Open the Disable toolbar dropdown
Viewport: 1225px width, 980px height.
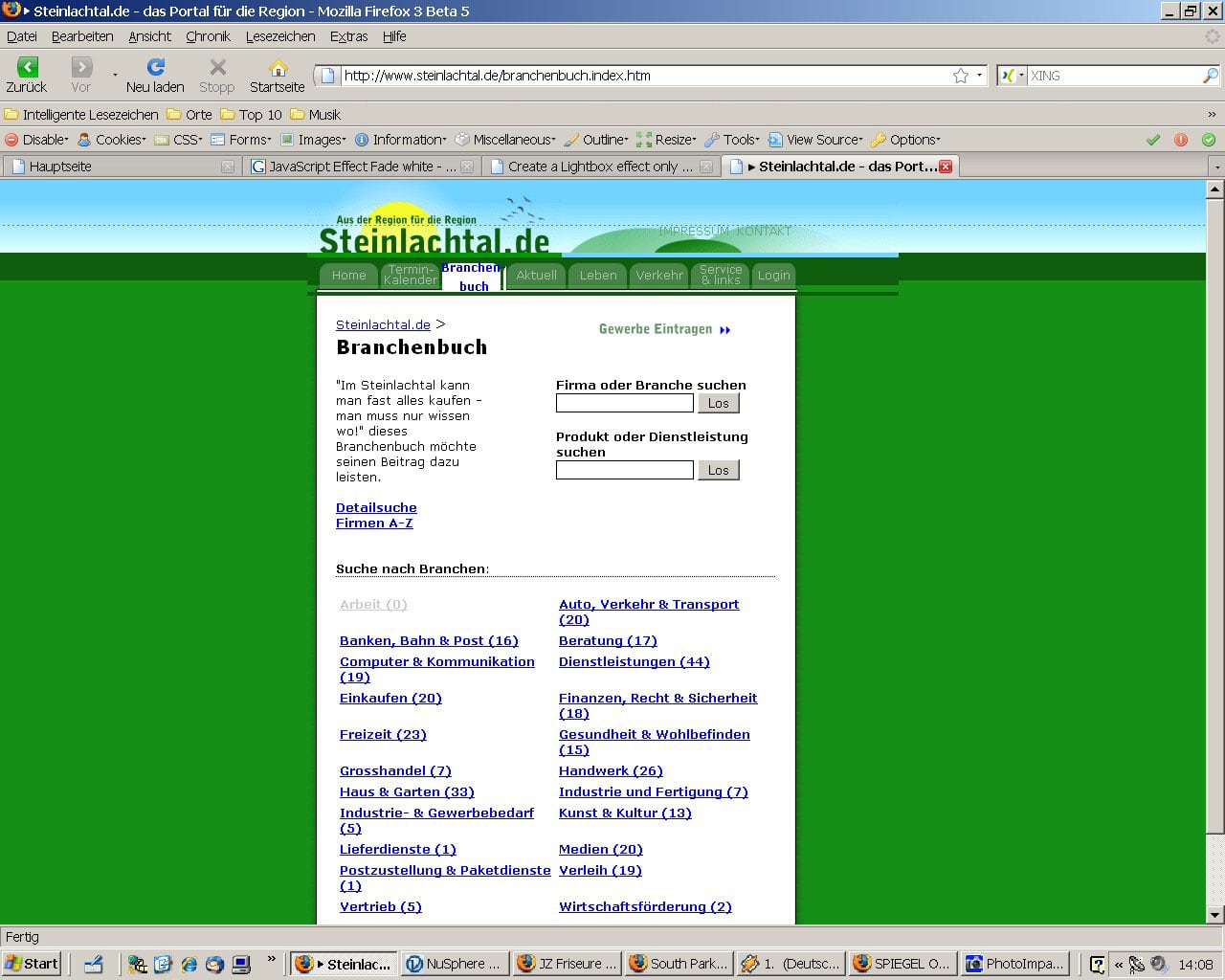pyautogui.click(x=37, y=140)
